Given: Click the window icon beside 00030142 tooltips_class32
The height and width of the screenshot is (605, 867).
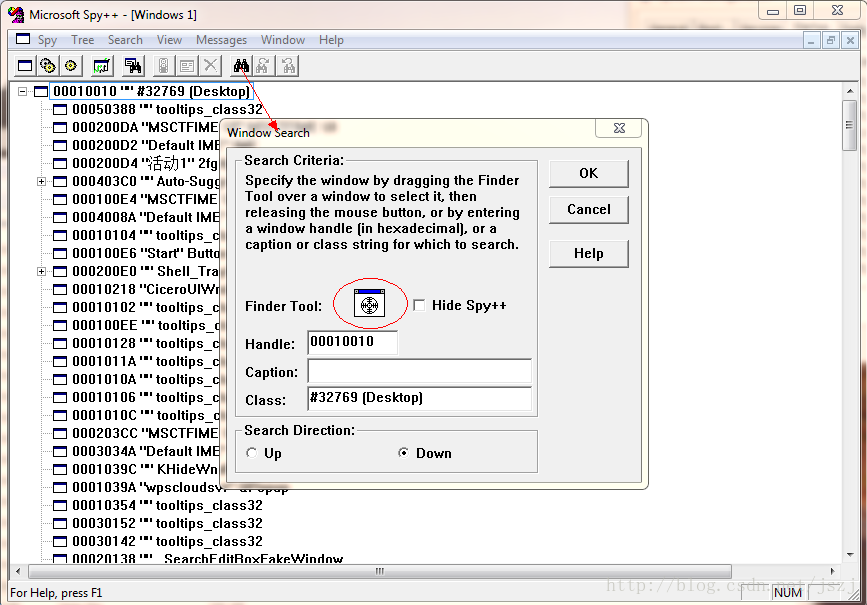Looking at the screenshot, I should coord(60,541).
